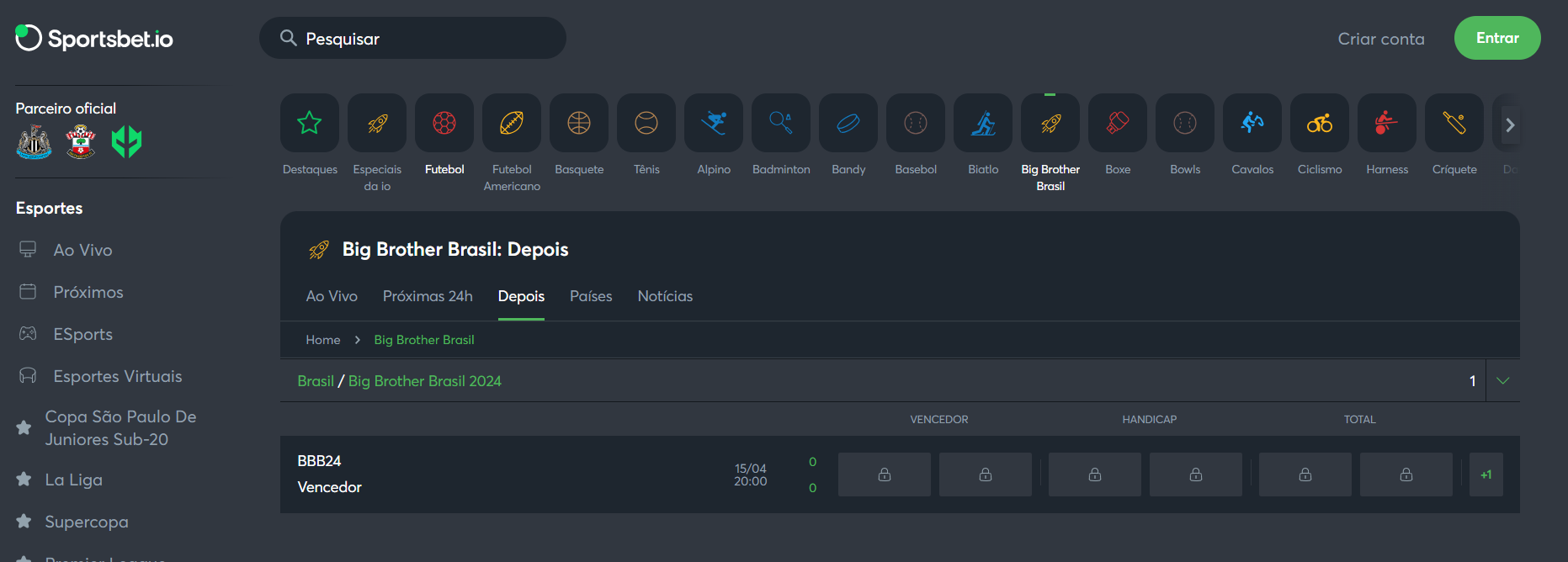The width and height of the screenshot is (1568, 562).
Task: Click first locked Total odds button
Action: (x=1305, y=475)
